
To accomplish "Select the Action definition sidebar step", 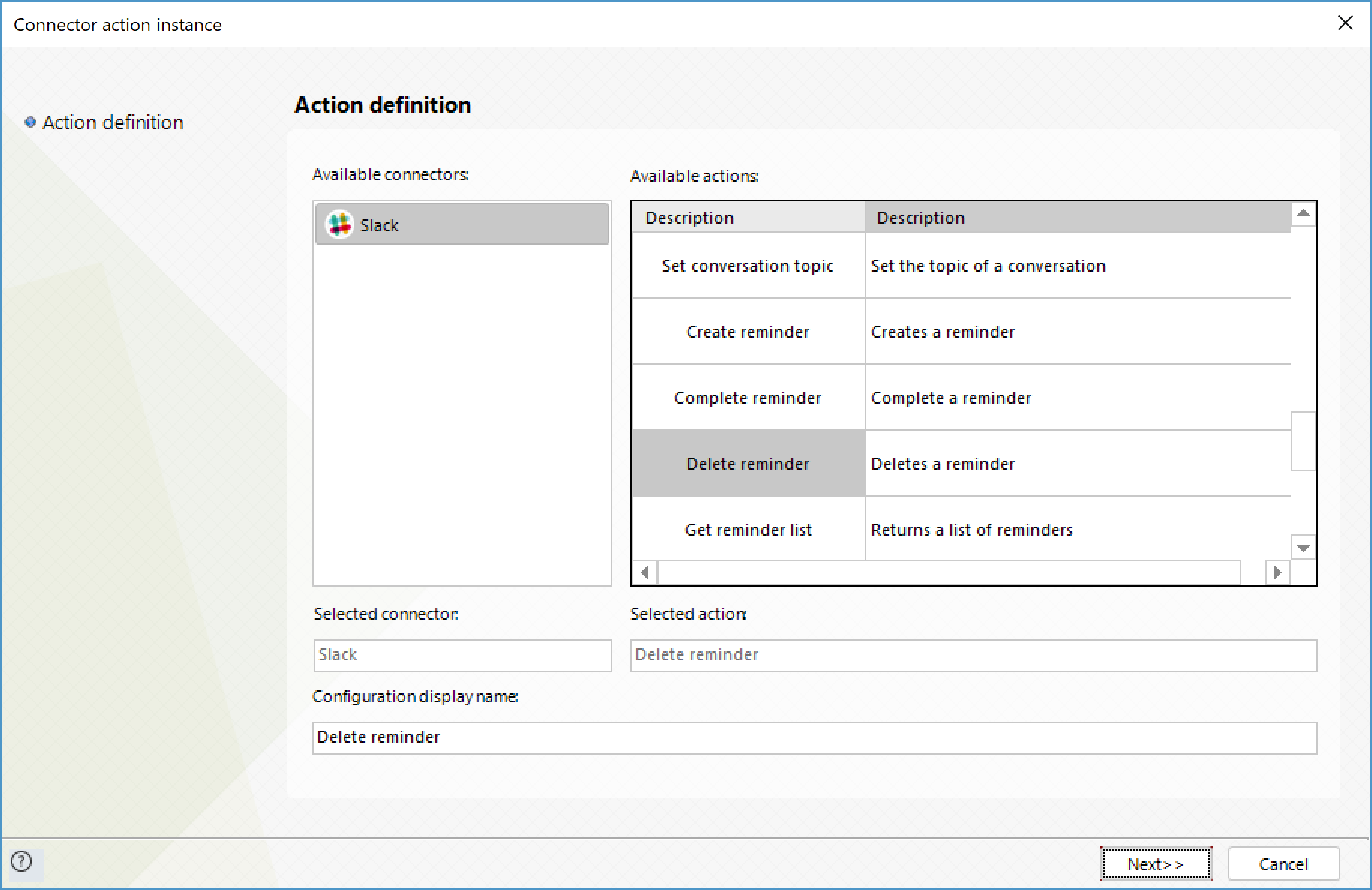I will tap(113, 122).
